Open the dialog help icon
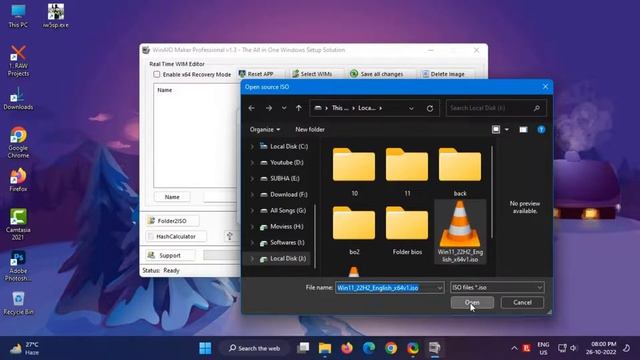This screenshot has height=360, width=640. pyautogui.click(x=541, y=129)
